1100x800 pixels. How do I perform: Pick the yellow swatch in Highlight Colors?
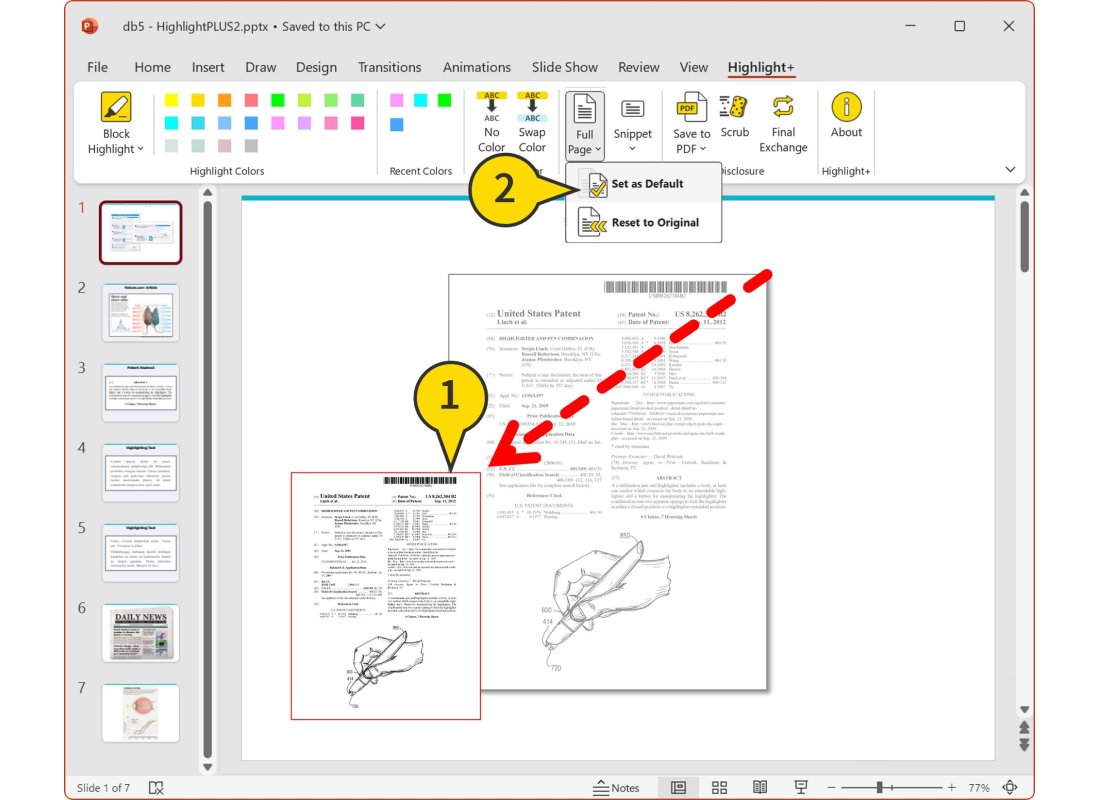click(x=171, y=100)
